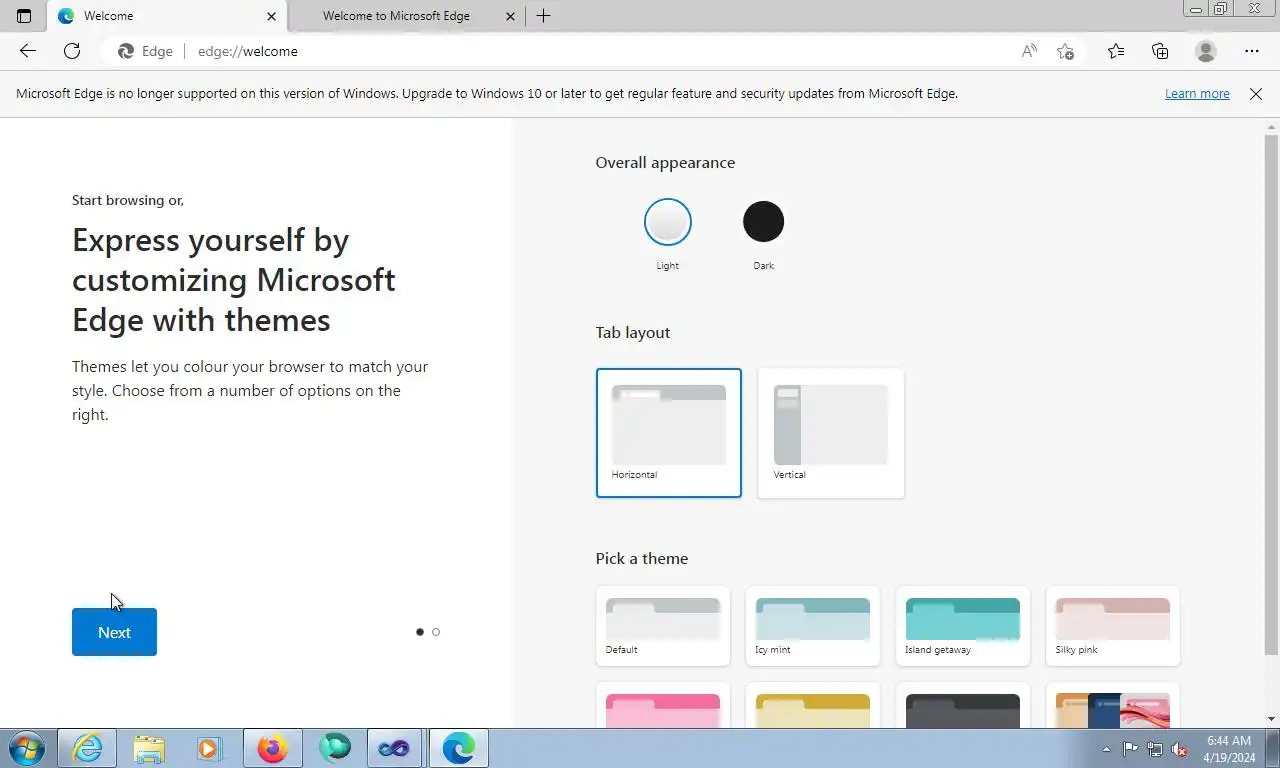Click the page scrollbar up arrow
Viewport: 1280px width, 768px height.
pyautogui.click(x=1271, y=126)
